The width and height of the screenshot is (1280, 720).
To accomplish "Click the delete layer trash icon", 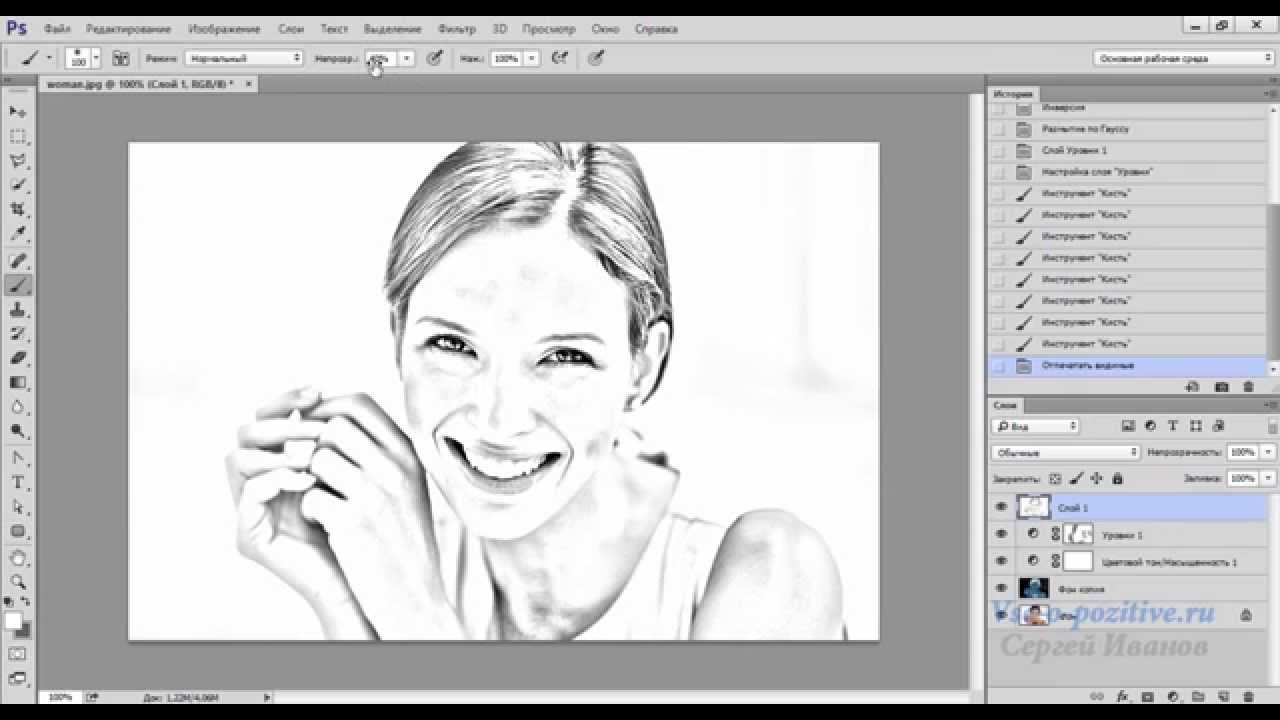I will [x=1248, y=696].
